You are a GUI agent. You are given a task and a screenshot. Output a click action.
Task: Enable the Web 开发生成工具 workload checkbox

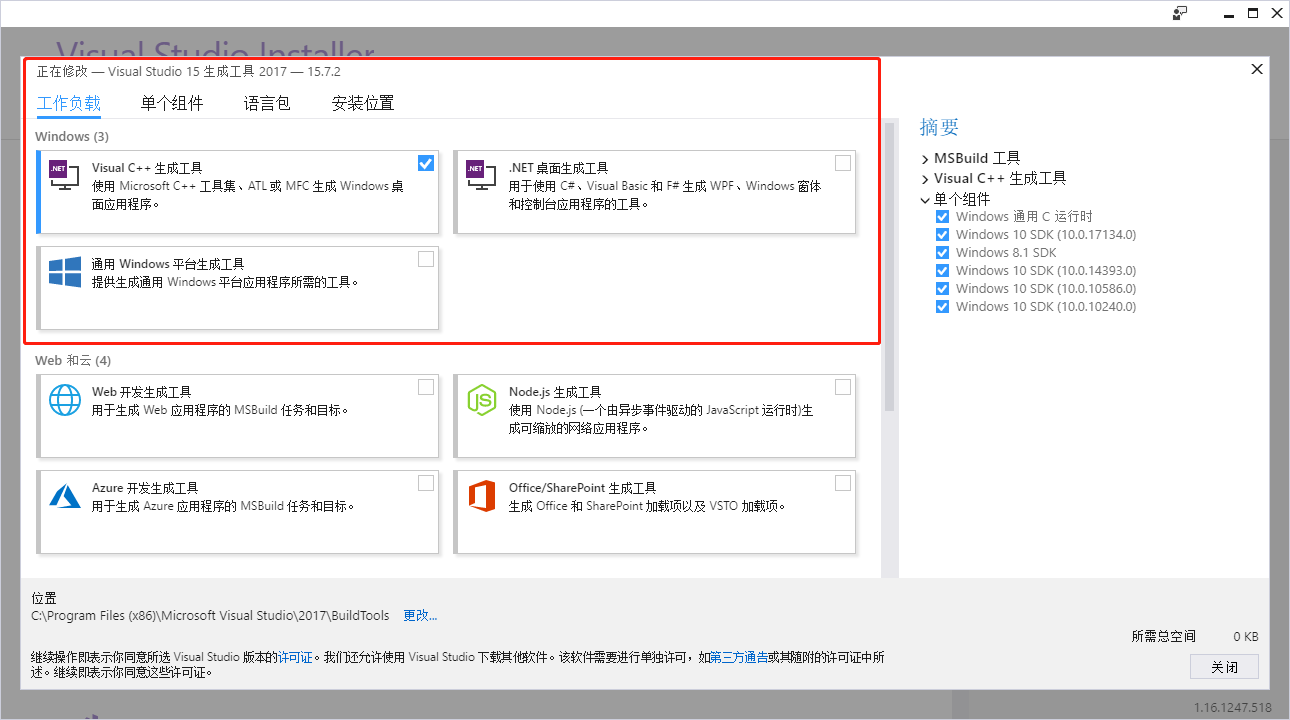(x=426, y=387)
